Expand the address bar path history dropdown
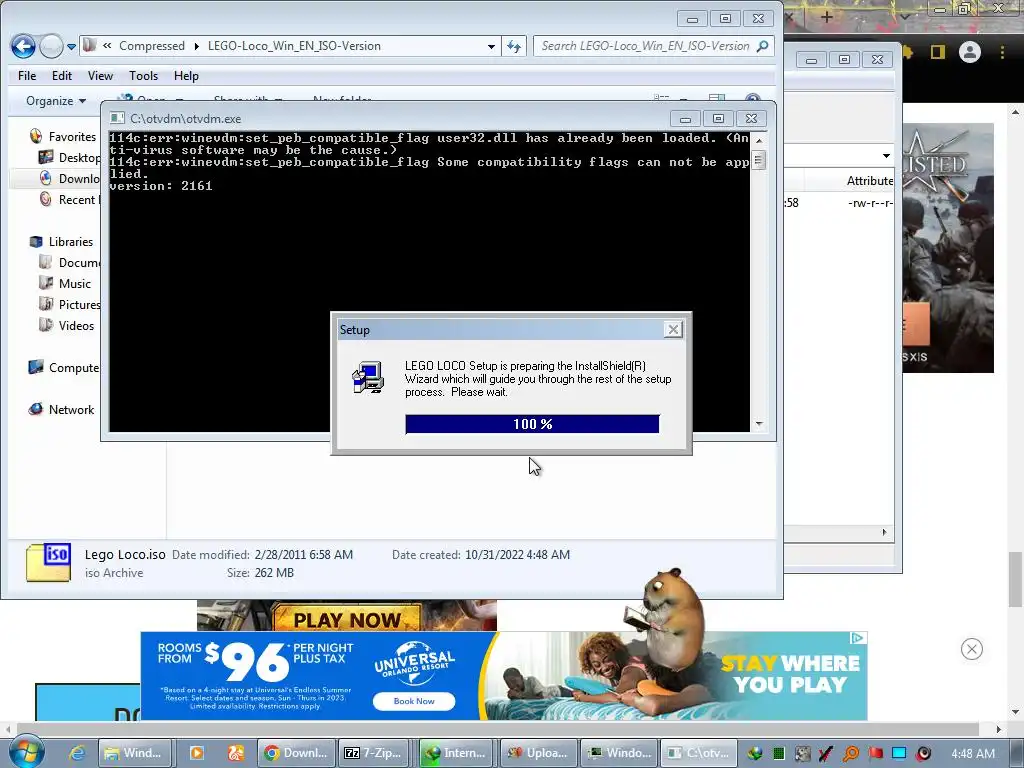 (x=491, y=46)
